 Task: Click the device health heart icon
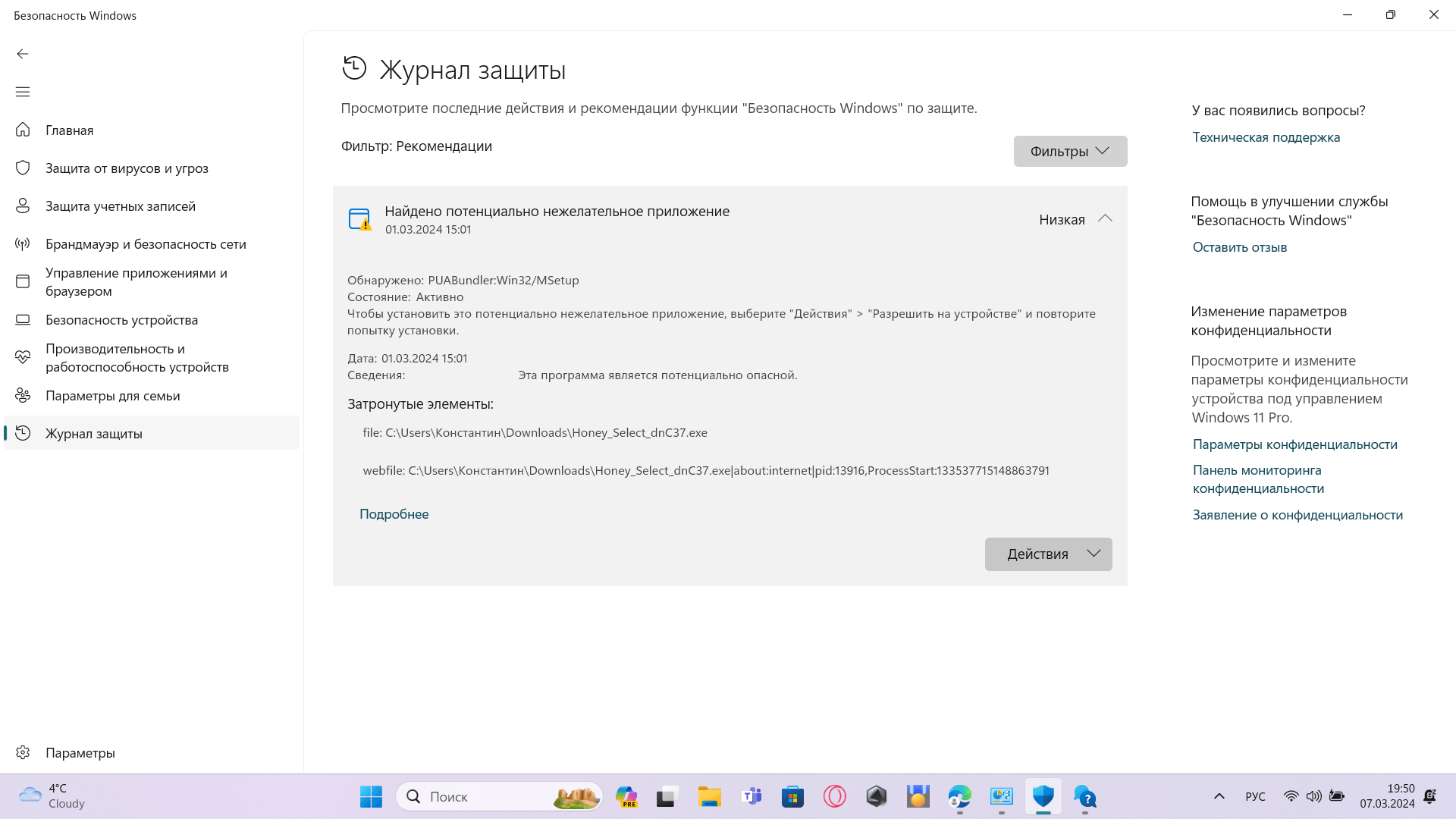click(23, 357)
